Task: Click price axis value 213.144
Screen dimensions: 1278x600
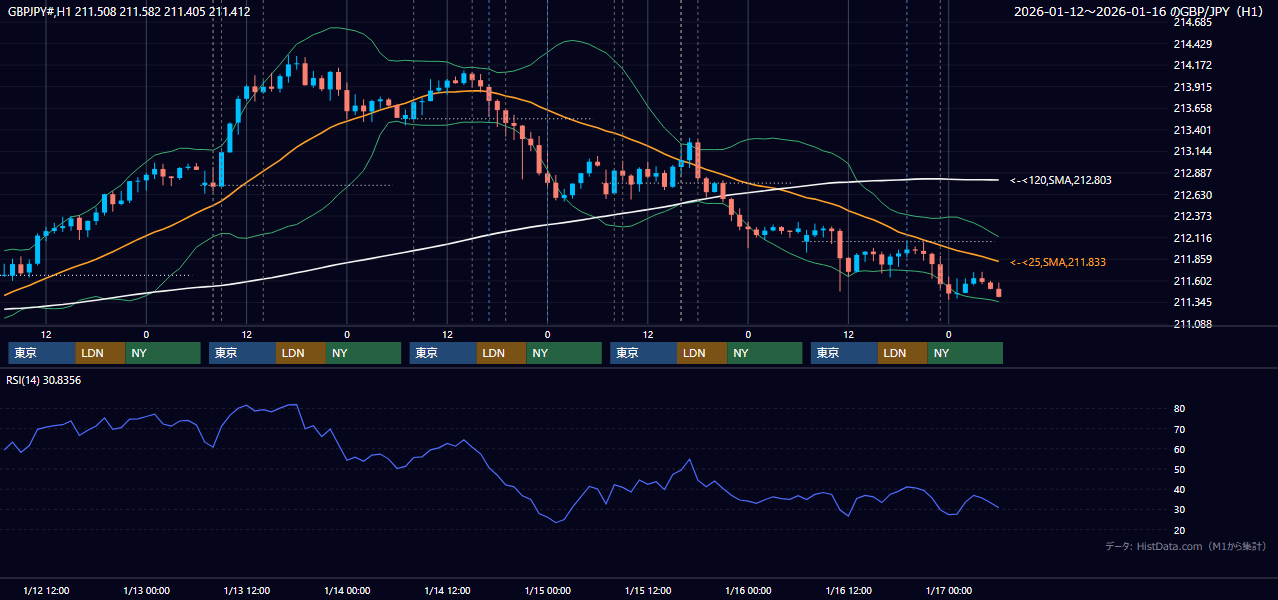Action: [x=1192, y=151]
